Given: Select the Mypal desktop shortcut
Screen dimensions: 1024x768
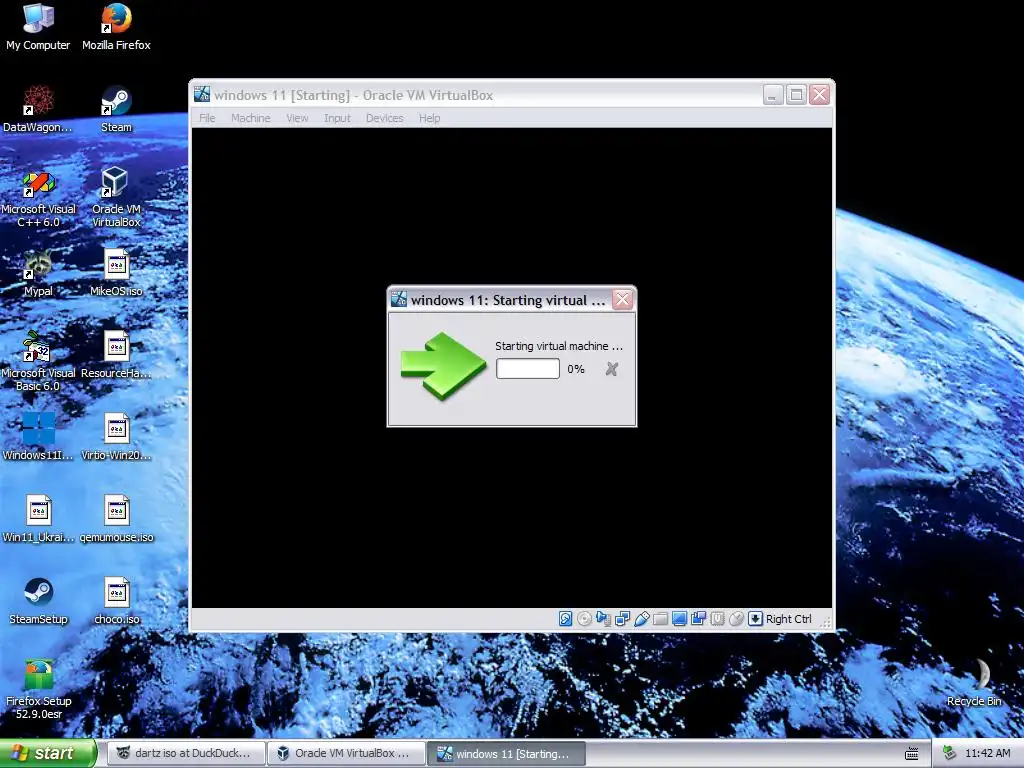Looking at the screenshot, I should coord(38,273).
